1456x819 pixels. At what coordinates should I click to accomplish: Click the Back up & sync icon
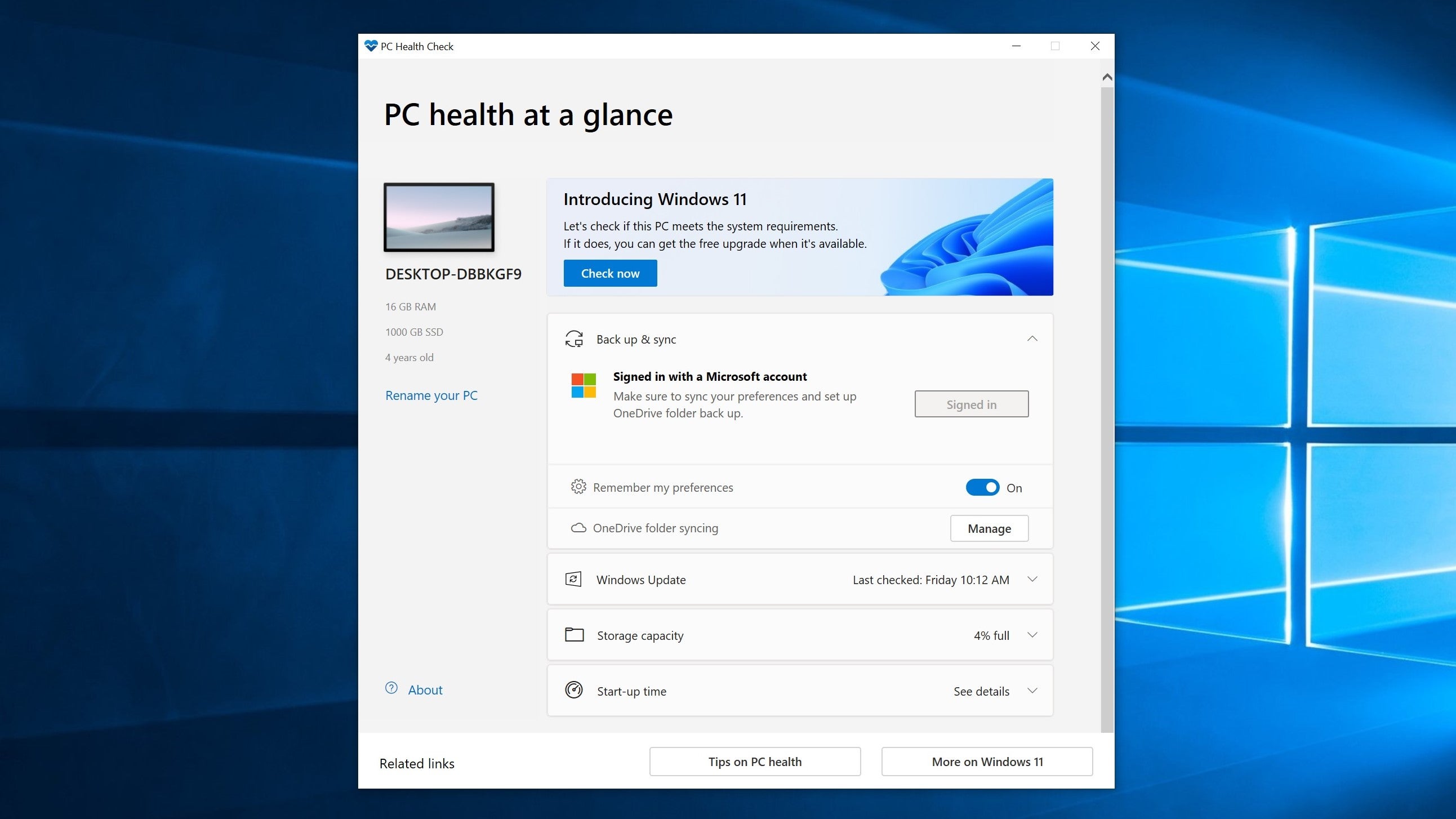tap(574, 338)
